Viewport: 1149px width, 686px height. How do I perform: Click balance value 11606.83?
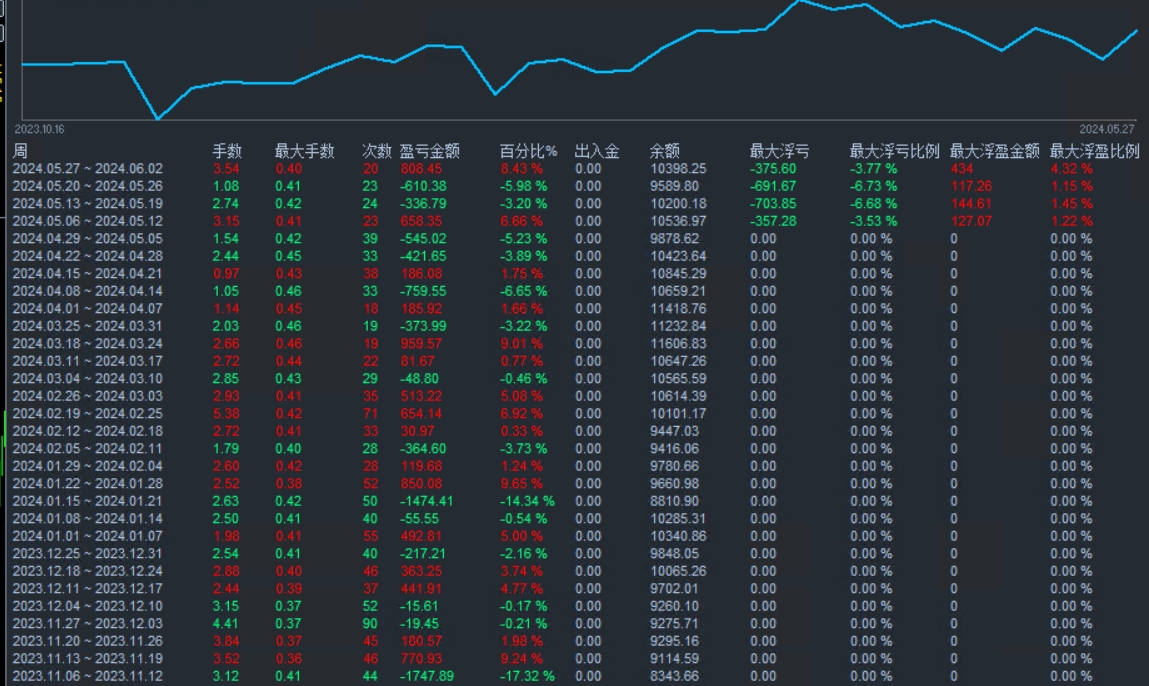pos(679,344)
